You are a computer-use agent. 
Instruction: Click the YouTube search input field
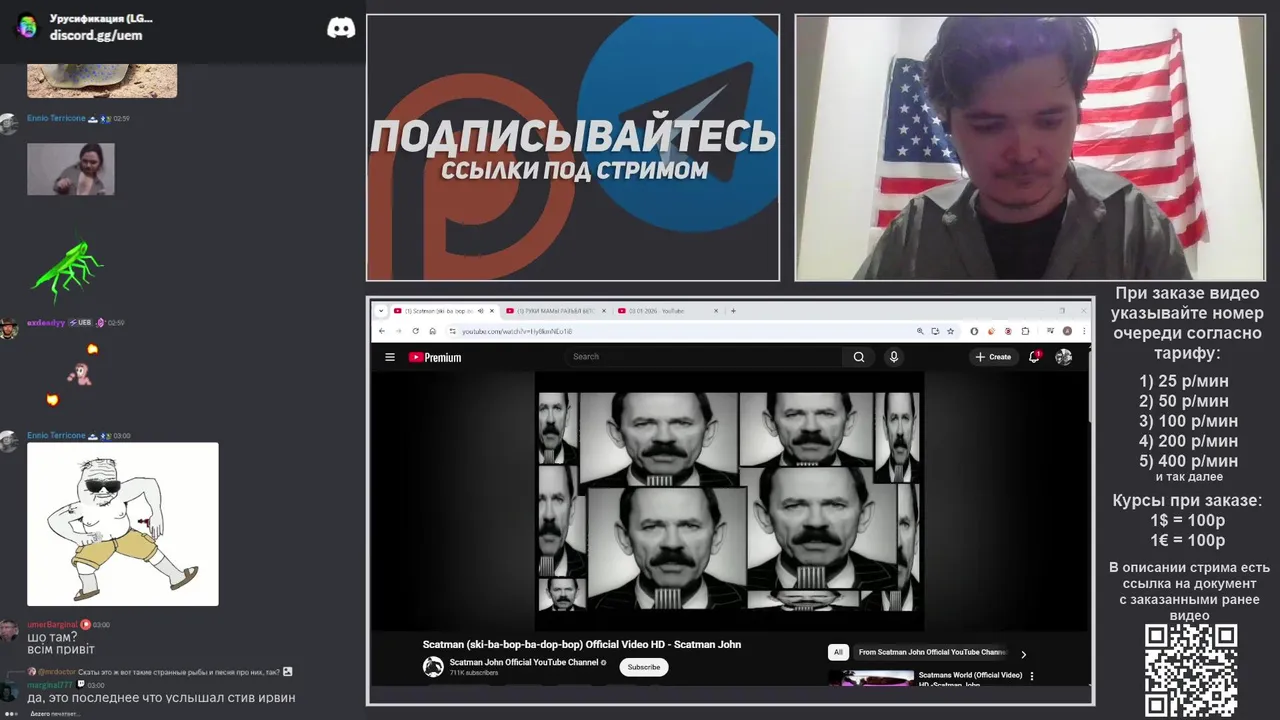pyautogui.click(x=705, y=356)
